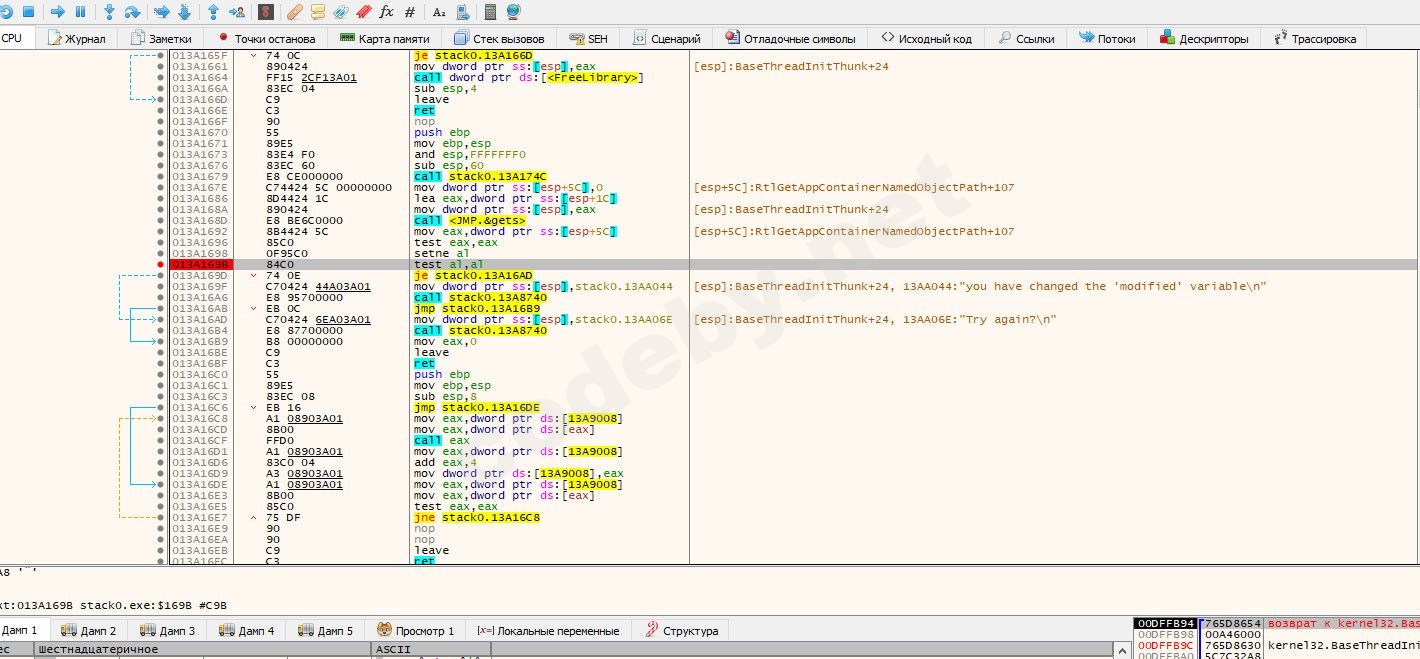Open the Functions fx icon
Screen dimensions: 1420x659
387,12
